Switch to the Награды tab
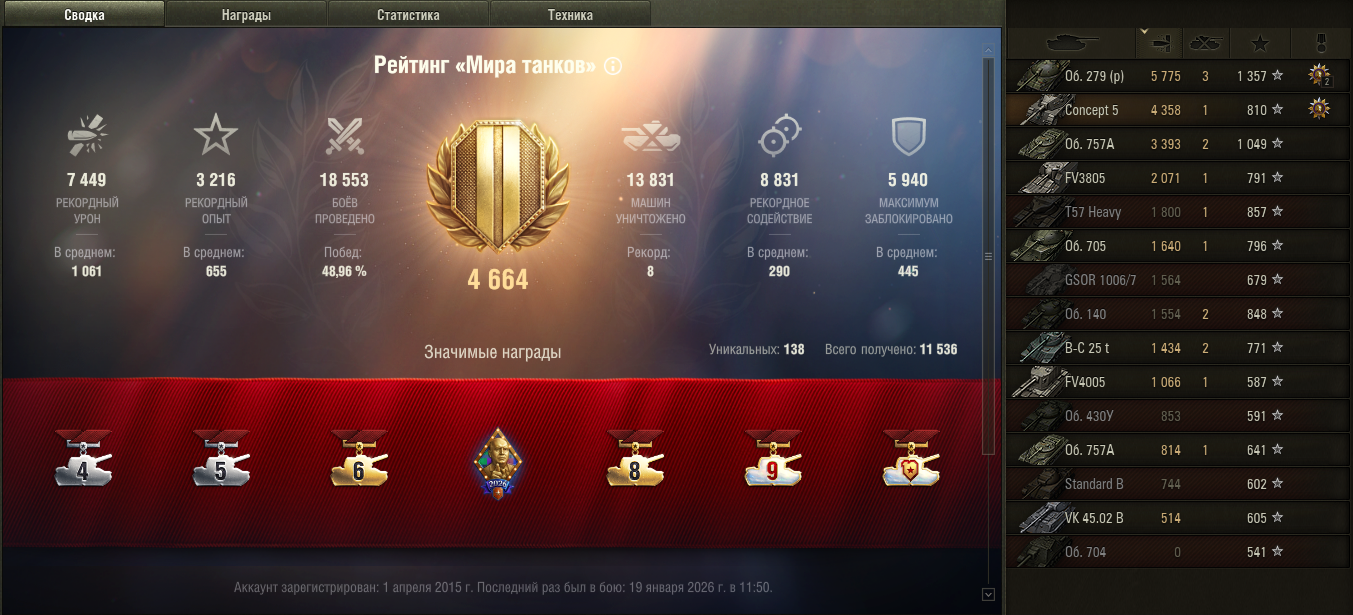 (x=246, y=14)
